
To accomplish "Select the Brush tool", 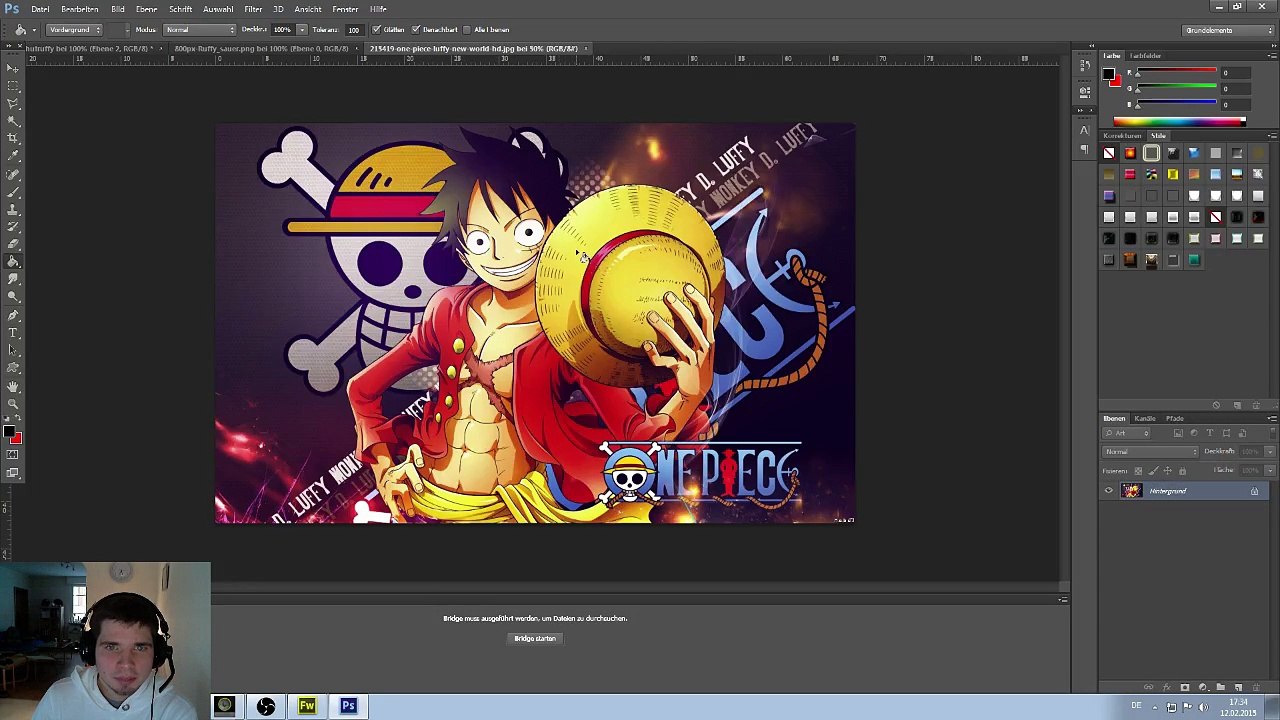I will tap(12, 191).
